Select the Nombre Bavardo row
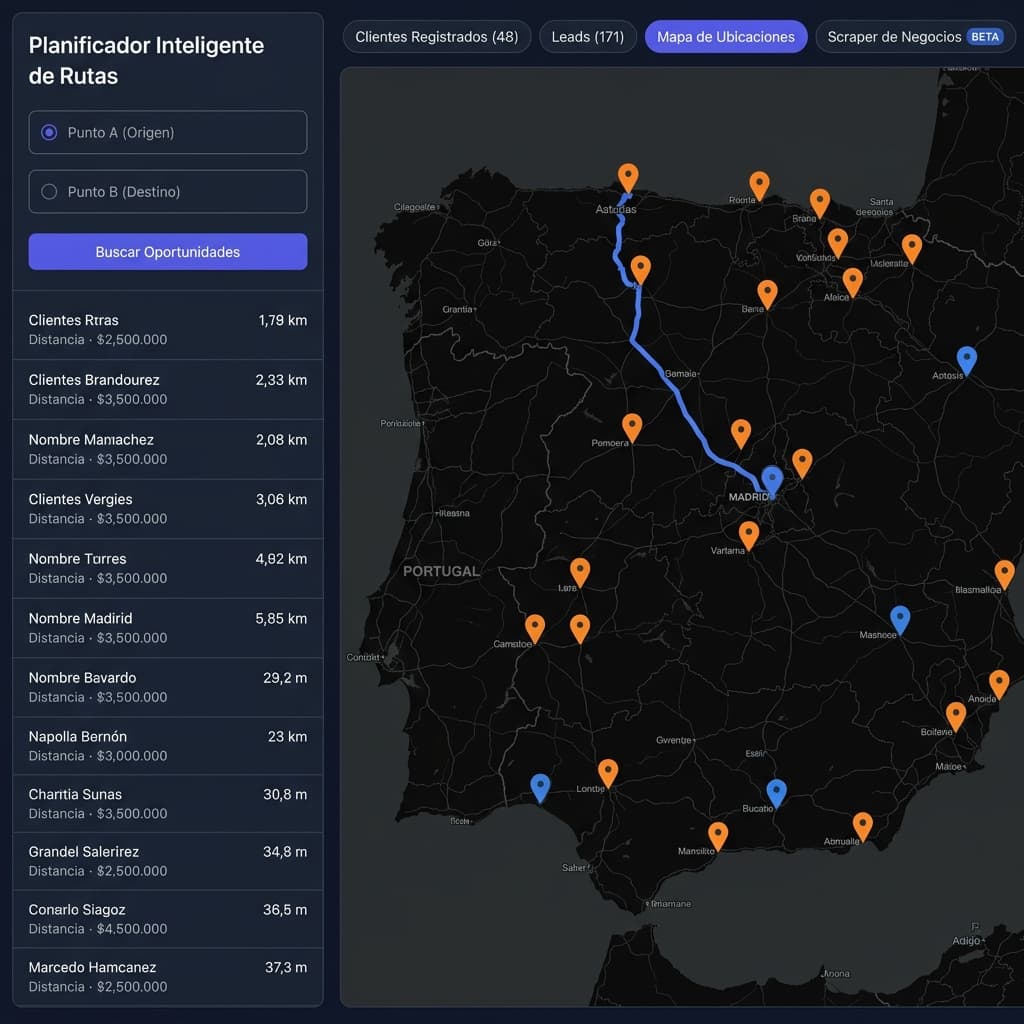 pos(168,687)
